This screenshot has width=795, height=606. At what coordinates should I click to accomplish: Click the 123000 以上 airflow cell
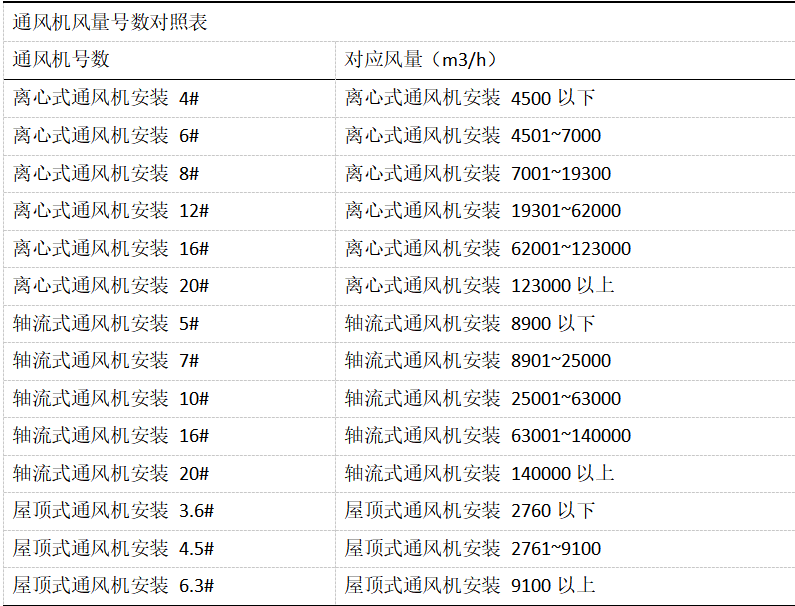tap(480, 286)
